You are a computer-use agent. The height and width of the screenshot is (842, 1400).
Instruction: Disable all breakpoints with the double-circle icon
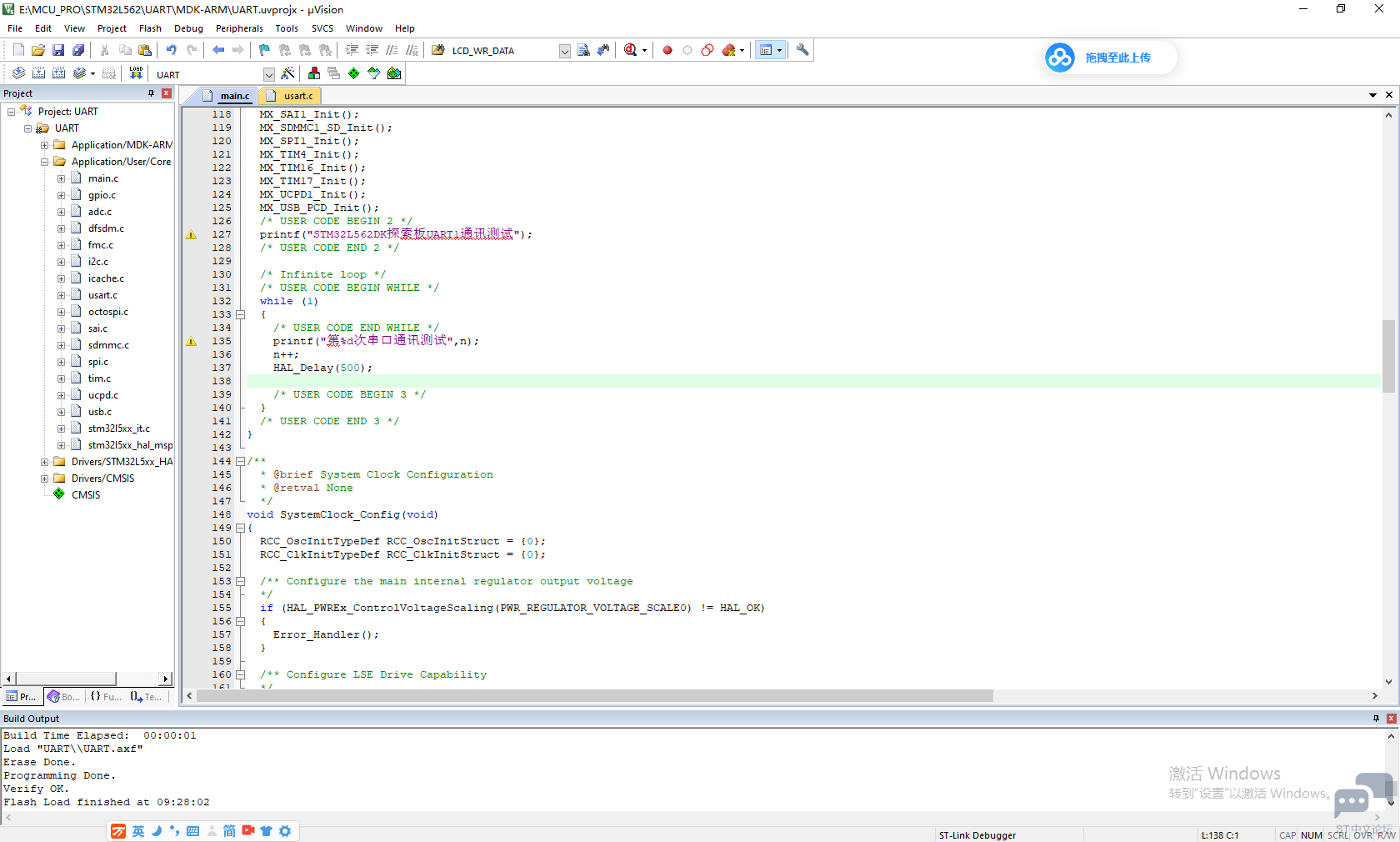point(707,50)
